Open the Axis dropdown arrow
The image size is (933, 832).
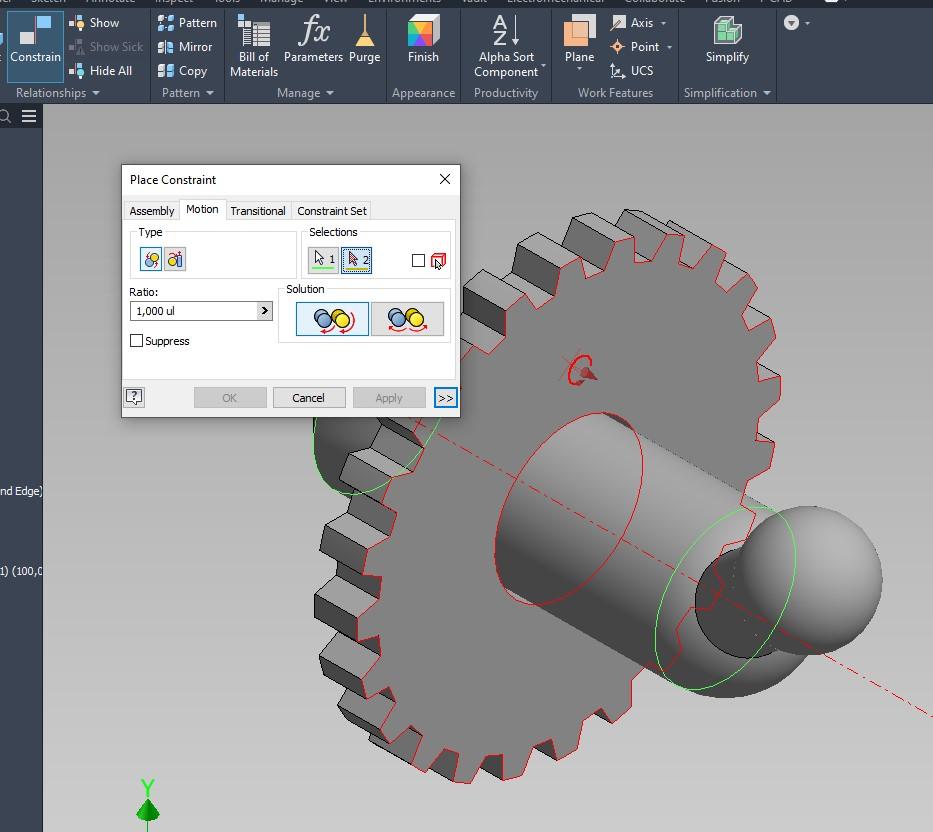663,23
